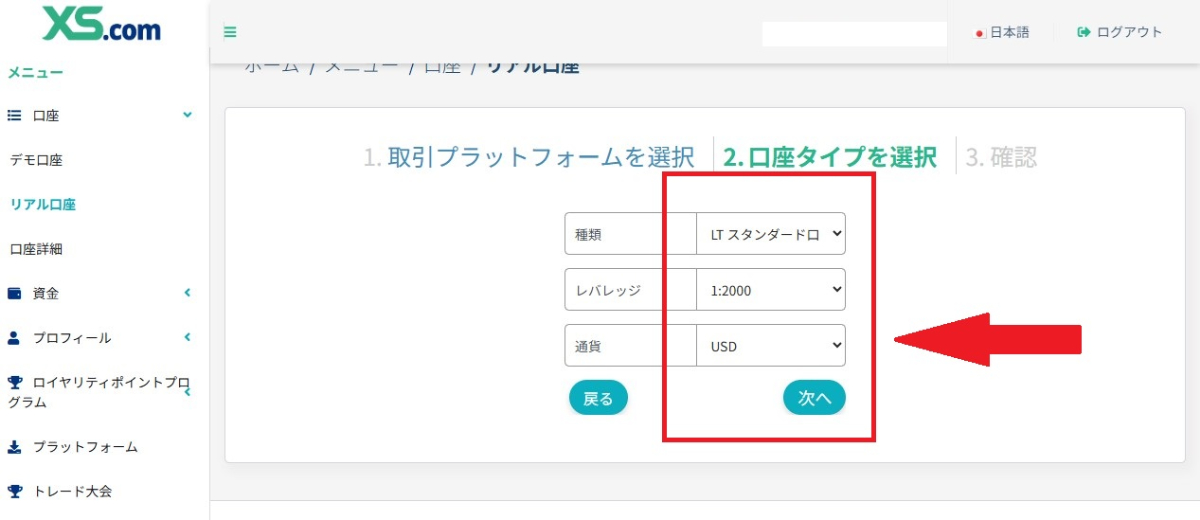Open the レバレッジ 1:2000 dropdown
Viewport: 1200px width, 520px height.
tap(771, 290)
